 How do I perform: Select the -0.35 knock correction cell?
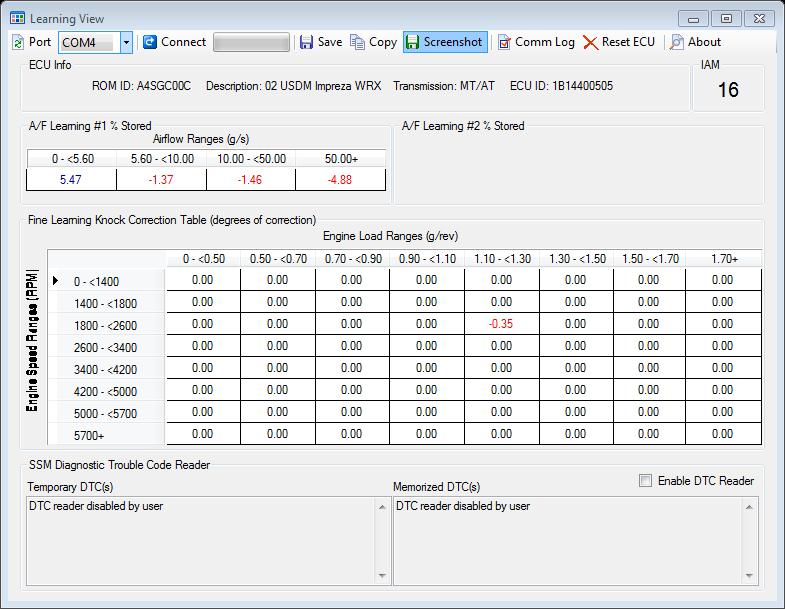(501, 324)
